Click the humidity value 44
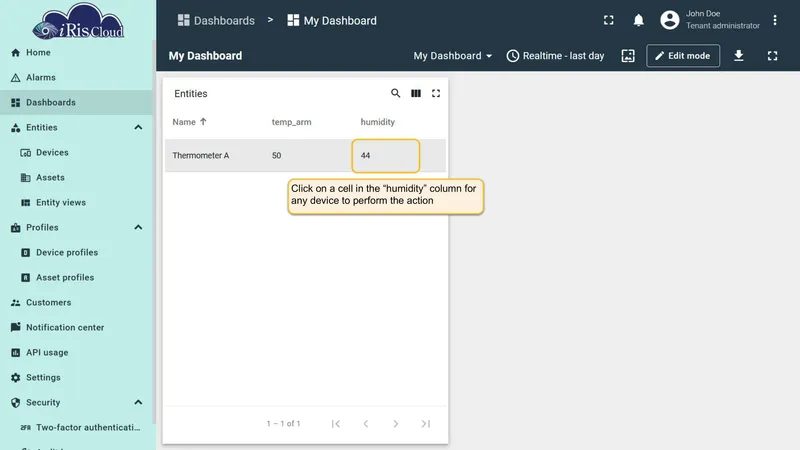The width and height of the screenshot is (800, 450). pos(365,156)
